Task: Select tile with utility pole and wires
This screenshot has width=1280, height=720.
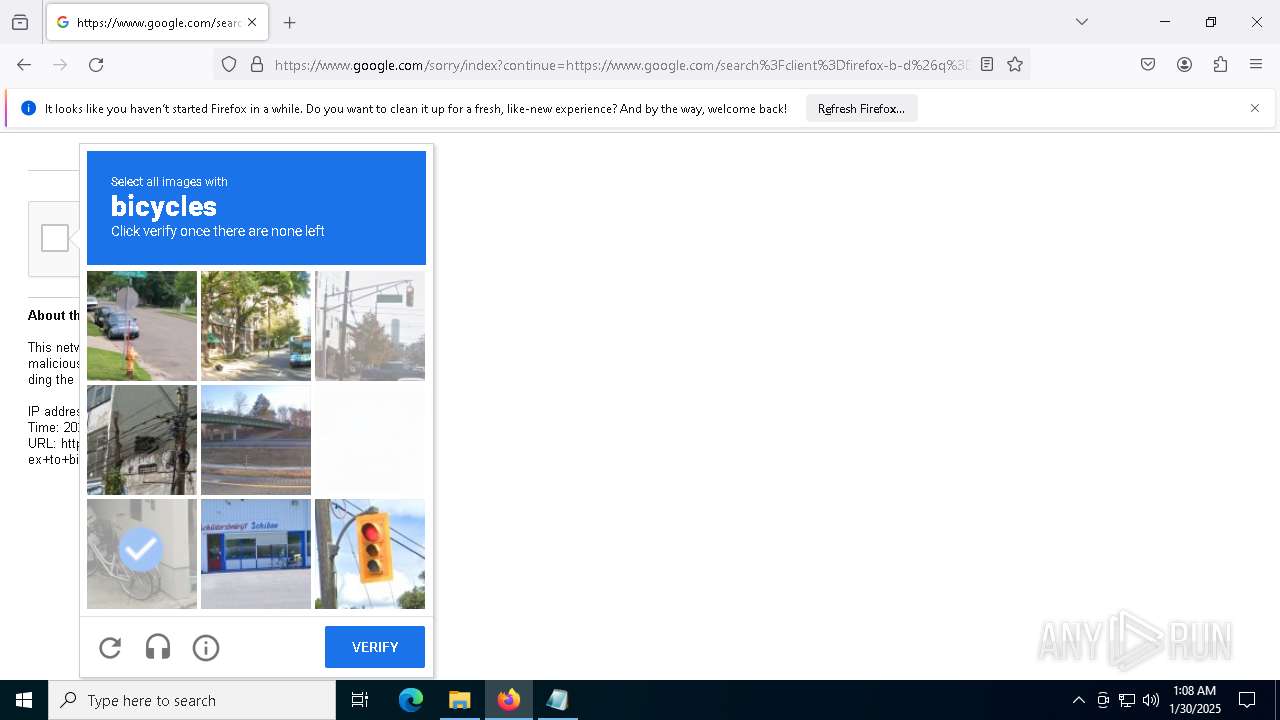Action: [142, 440]
